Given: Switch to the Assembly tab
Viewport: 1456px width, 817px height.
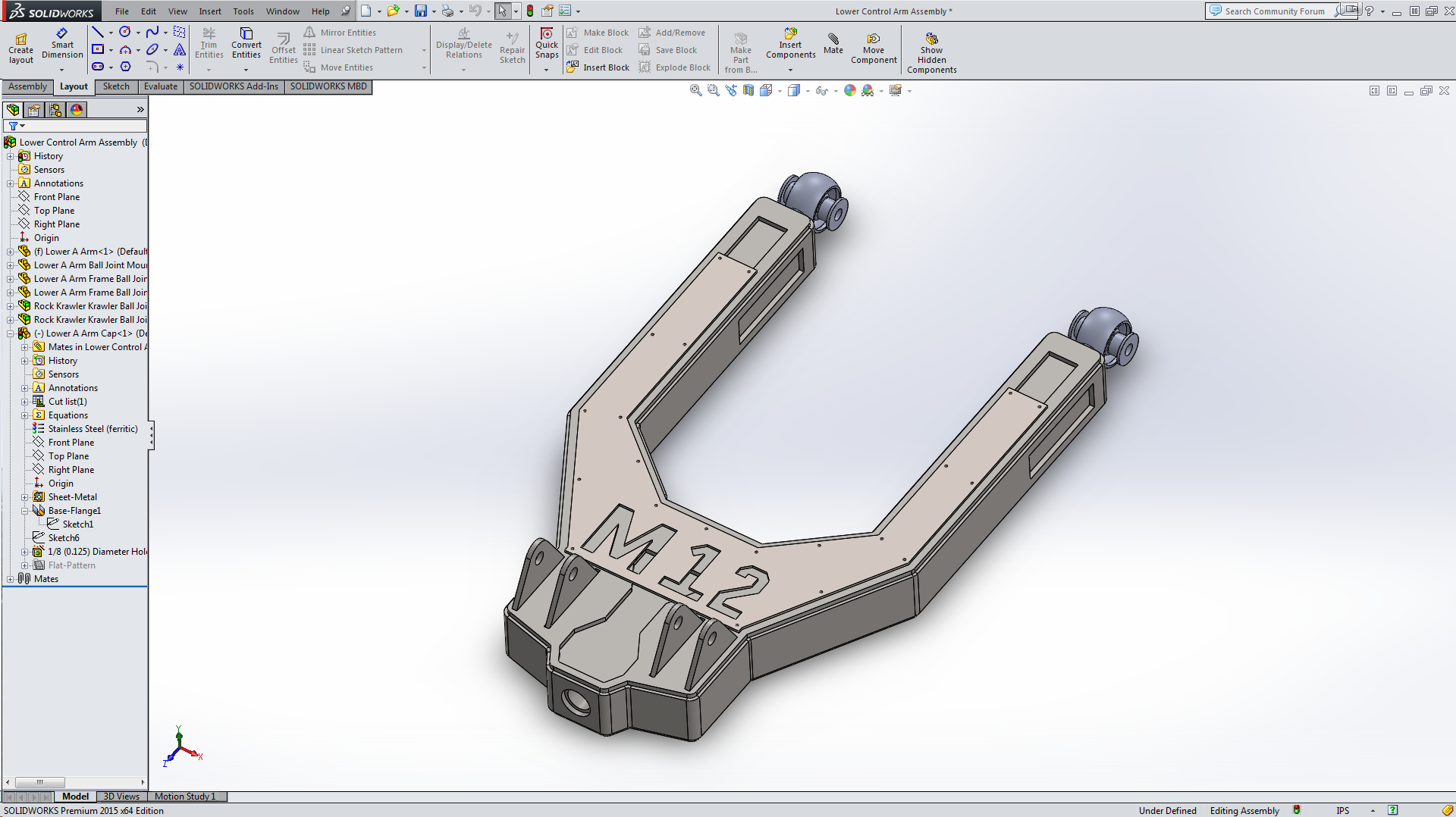Looking at the screenshot, I should point(27,86).
